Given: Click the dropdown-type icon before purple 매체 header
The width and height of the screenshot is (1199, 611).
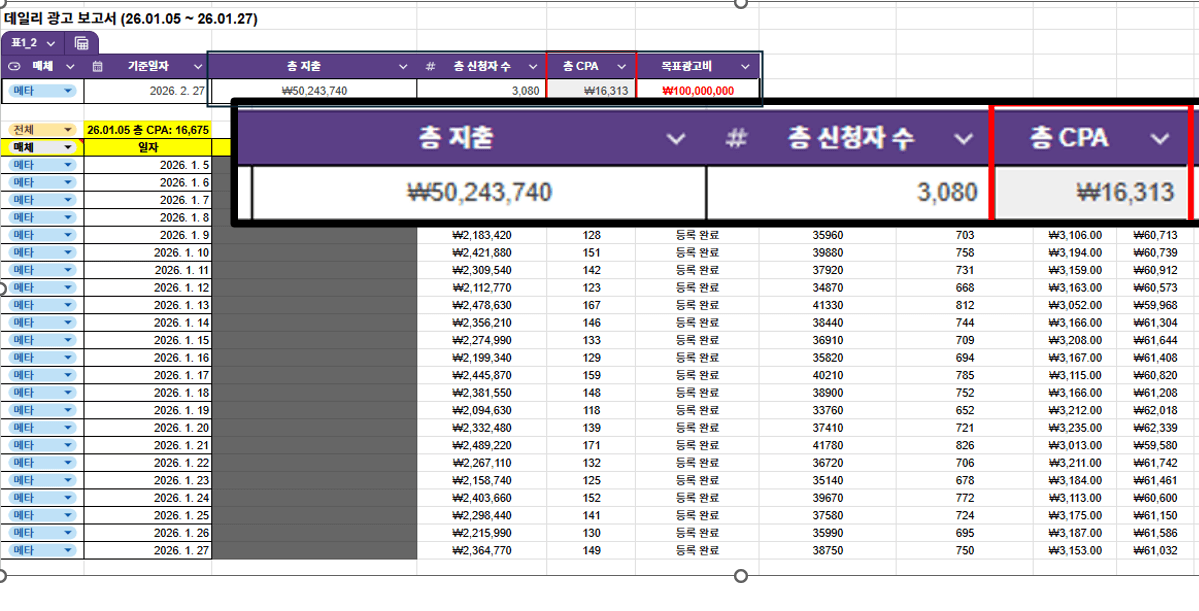Looking at the screenshot, I should click(x=14, y=67).
